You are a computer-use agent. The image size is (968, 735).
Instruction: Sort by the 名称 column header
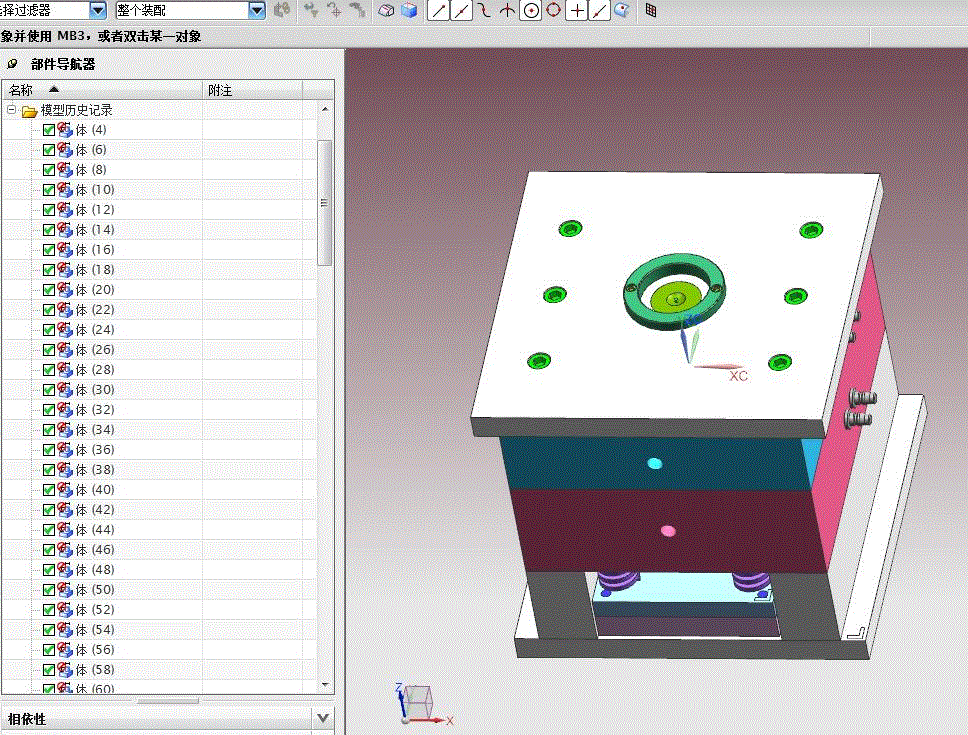(22, 90)
